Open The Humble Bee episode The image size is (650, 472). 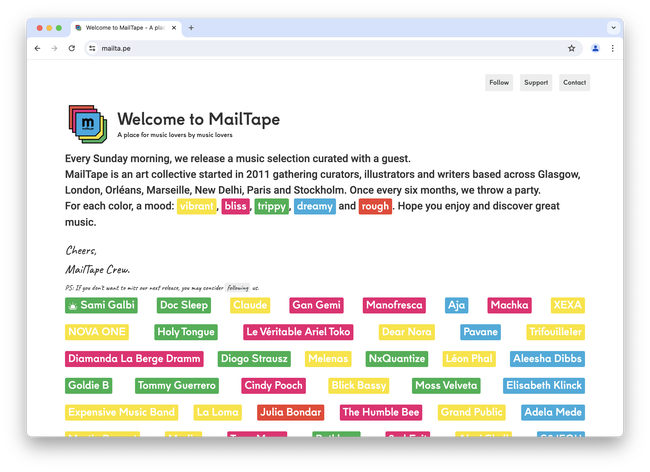tap(381, 413)
